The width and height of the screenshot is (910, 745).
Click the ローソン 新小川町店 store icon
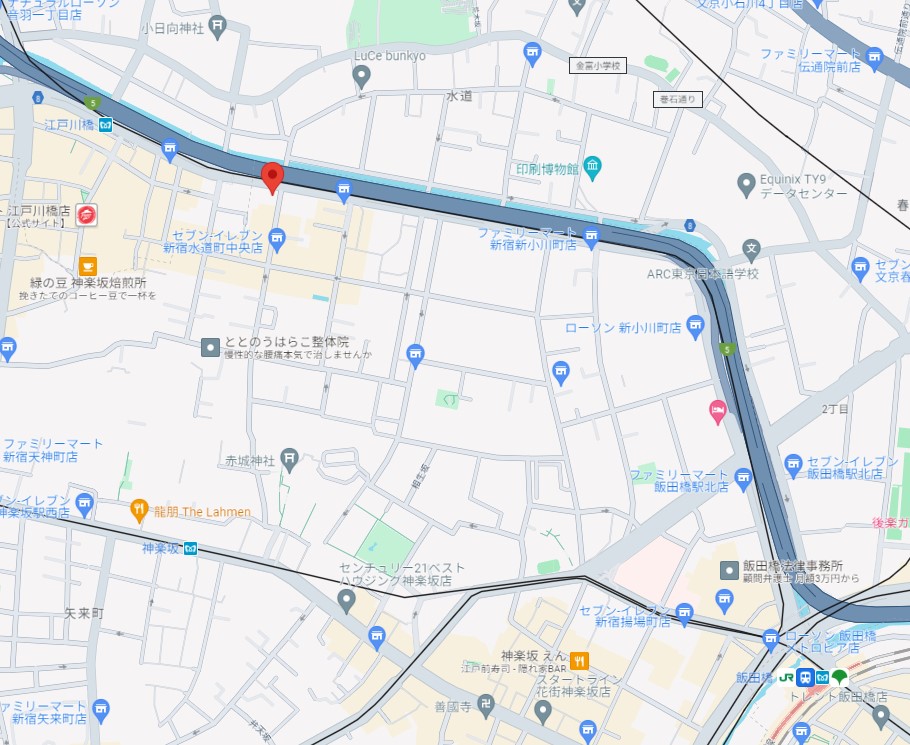click(695, 327)
